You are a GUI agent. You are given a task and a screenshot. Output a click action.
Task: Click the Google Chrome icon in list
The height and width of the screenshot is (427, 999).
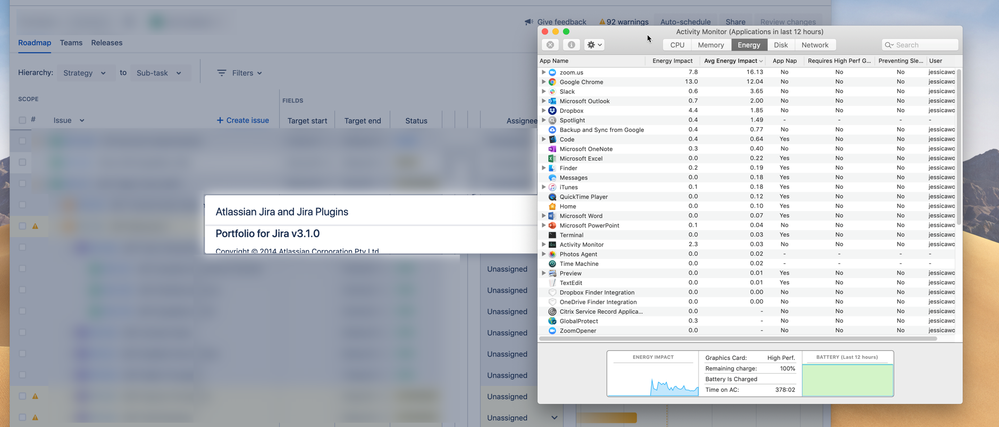[552, 82]
